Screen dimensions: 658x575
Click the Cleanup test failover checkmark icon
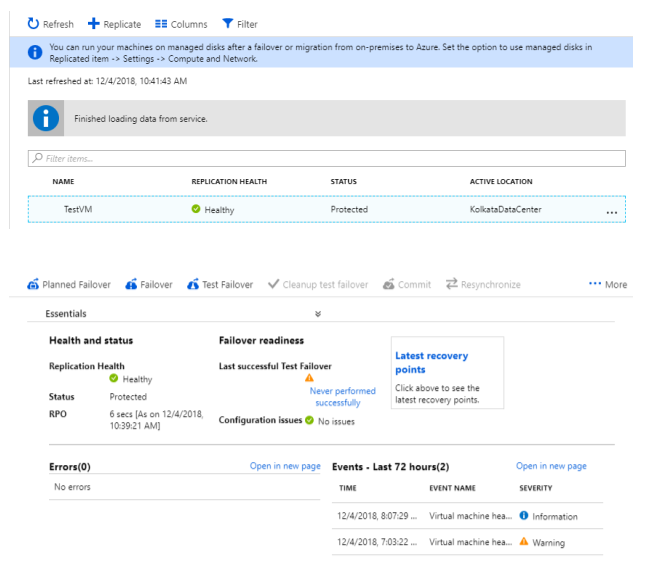(273, 284)
